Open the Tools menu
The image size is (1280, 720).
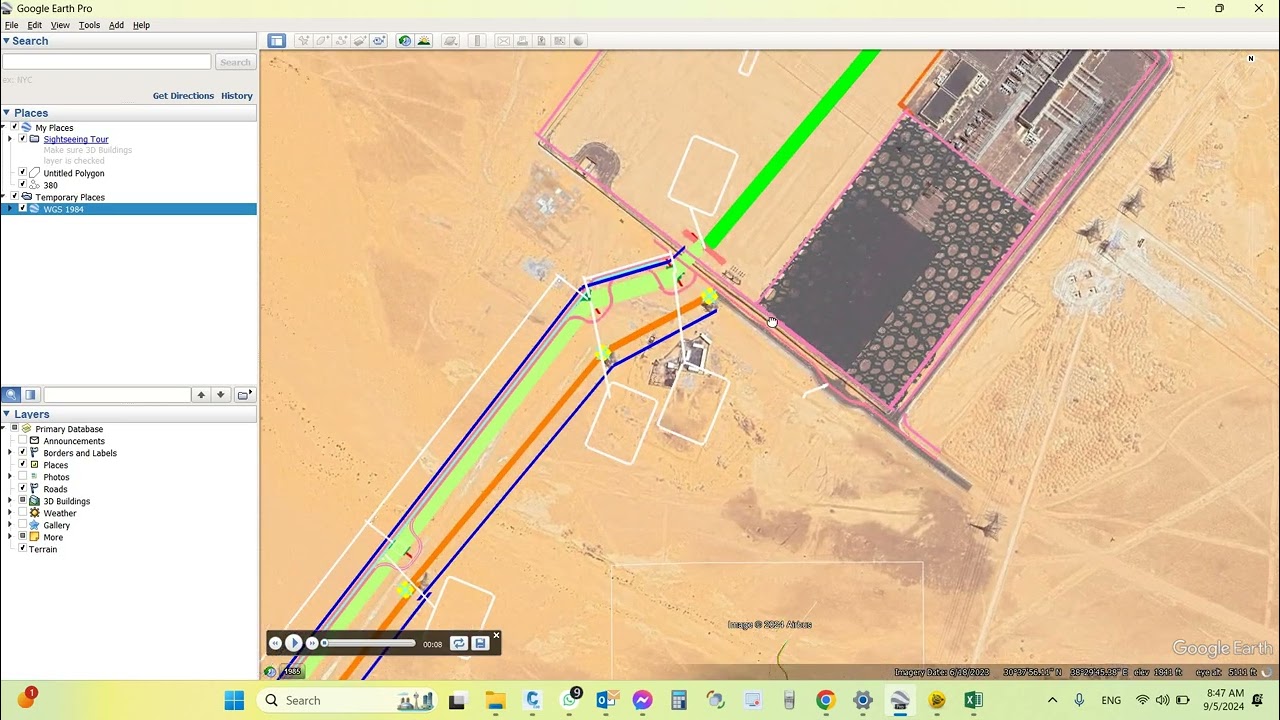coord(89,25)
